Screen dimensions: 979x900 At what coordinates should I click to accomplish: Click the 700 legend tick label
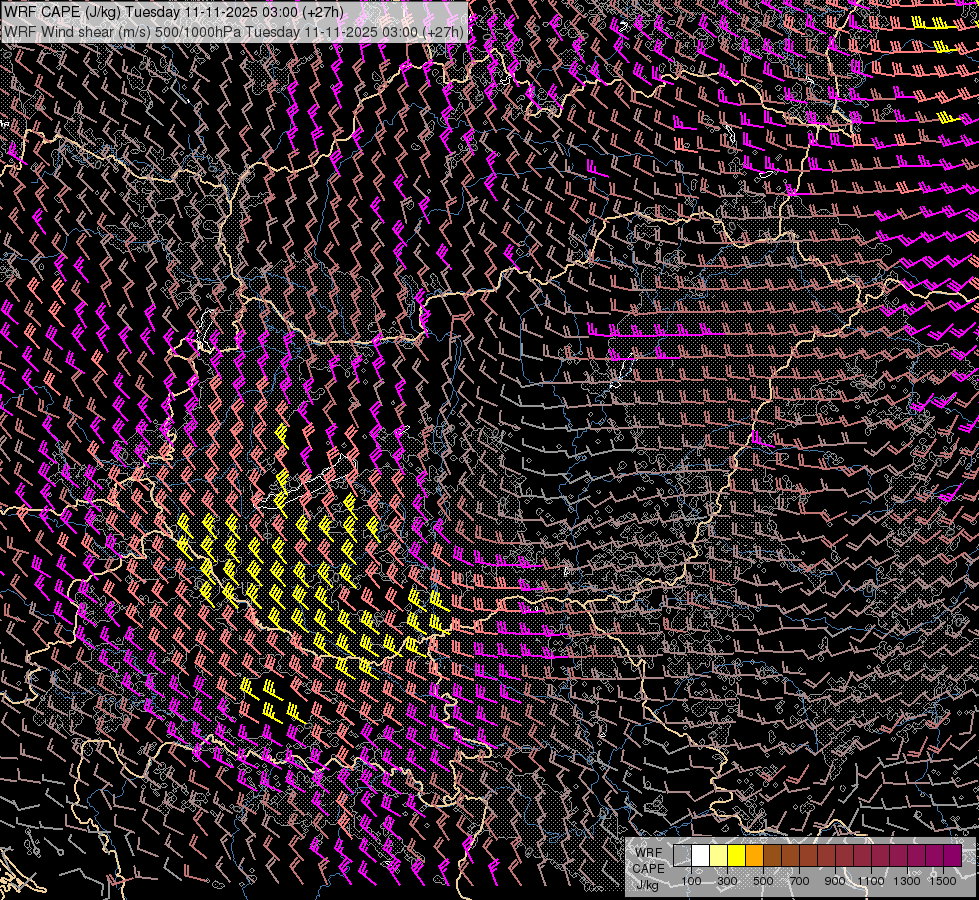(799, 881)
